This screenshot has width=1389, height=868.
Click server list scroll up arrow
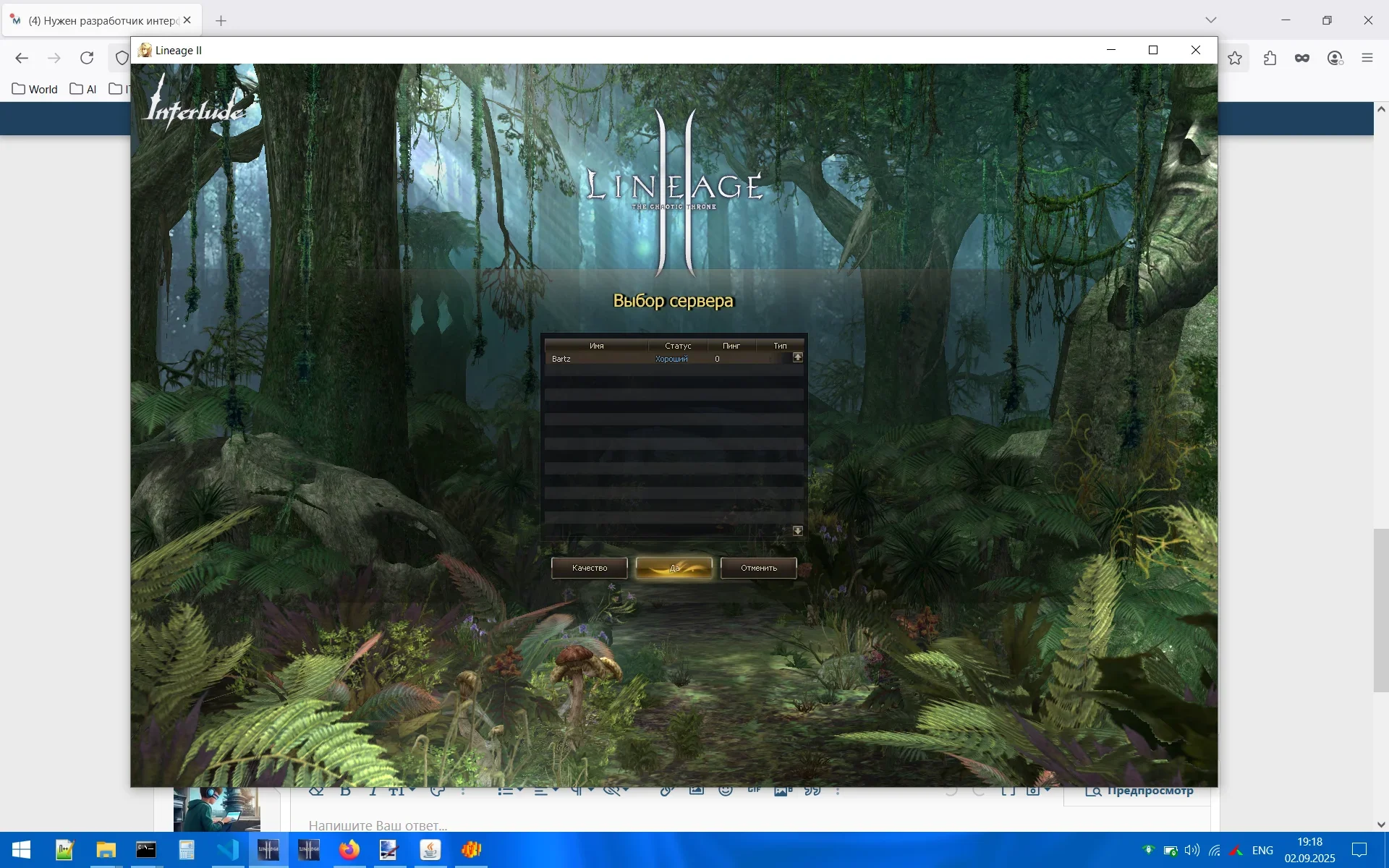click(x=798, y=357)
